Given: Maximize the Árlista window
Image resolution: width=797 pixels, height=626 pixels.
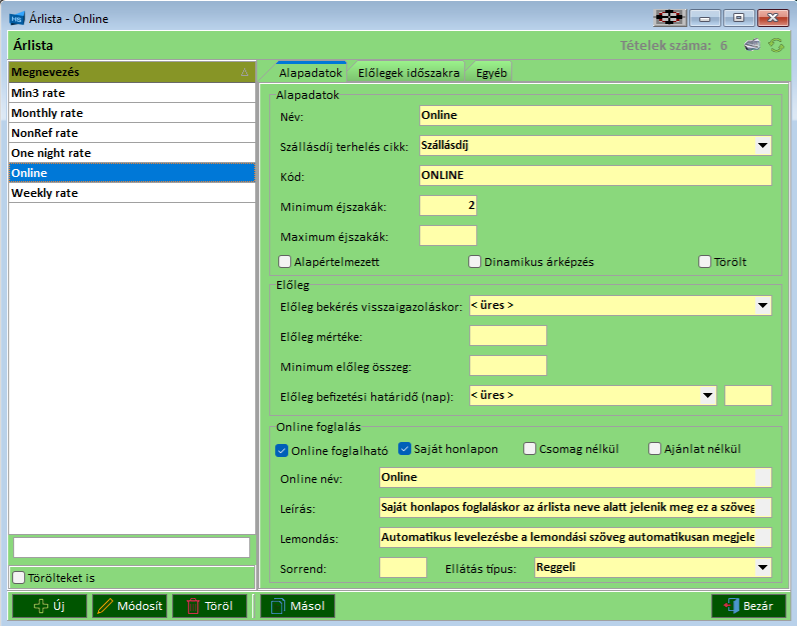Looking at the screenshot, I should click(739, 18).
